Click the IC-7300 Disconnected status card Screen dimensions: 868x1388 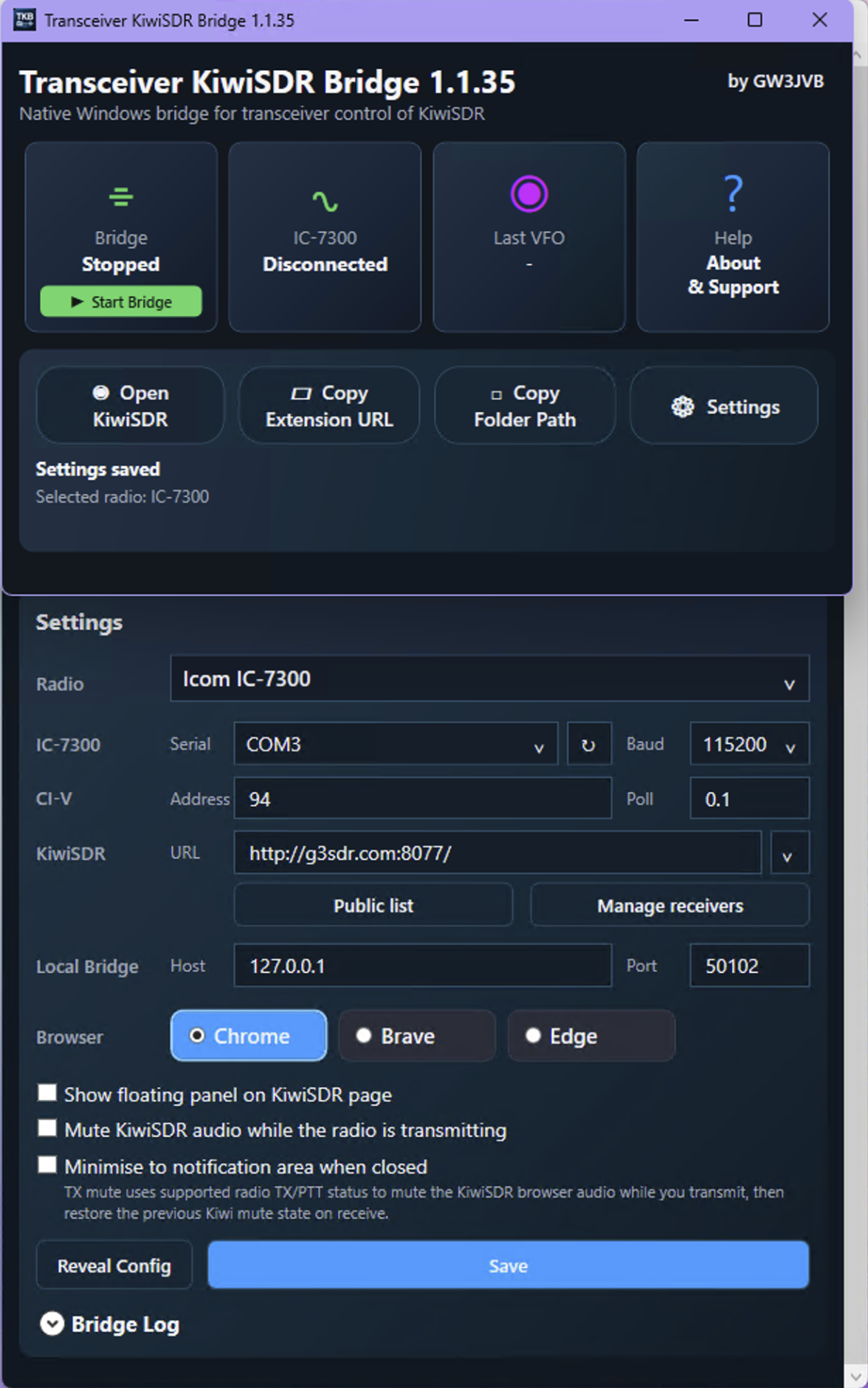coord(325,237)
